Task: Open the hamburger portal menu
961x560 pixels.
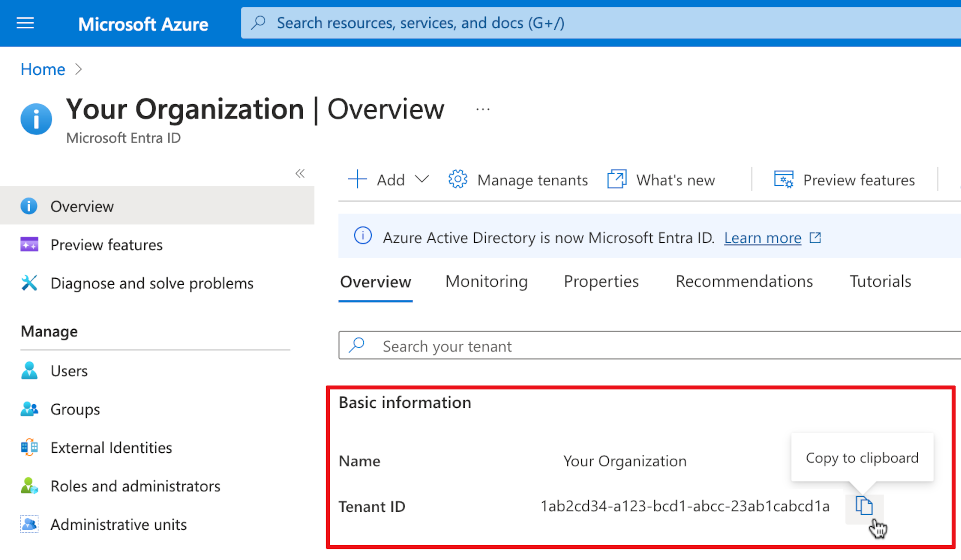Action: (x=26, y=23)
